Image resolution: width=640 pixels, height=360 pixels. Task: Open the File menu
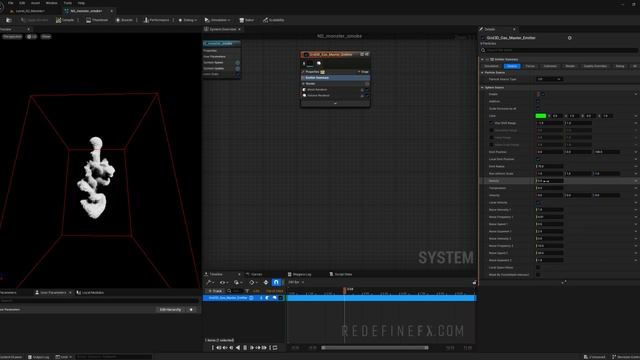click(11, 3)
